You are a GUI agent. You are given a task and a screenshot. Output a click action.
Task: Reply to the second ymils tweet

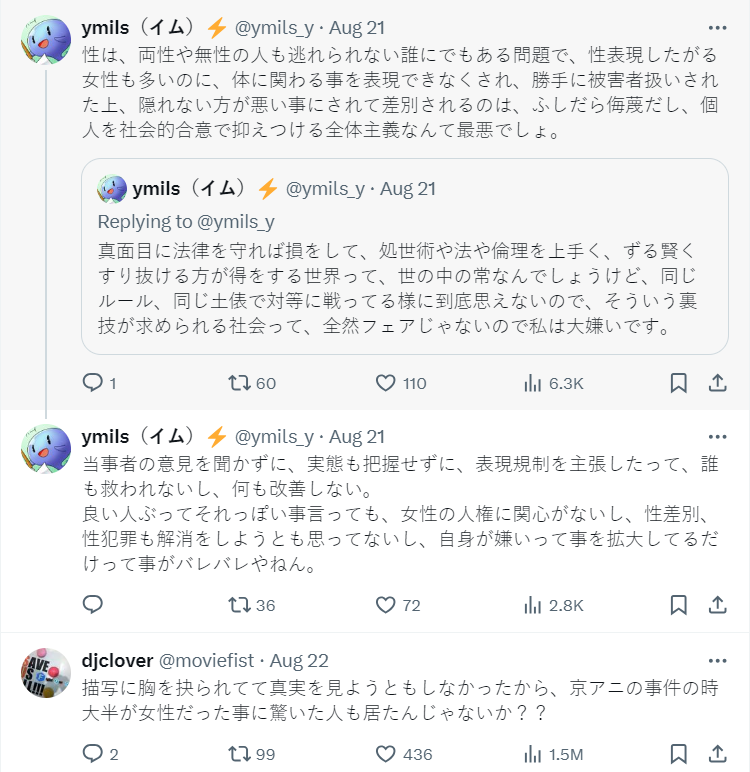click(x=92, y=605)
